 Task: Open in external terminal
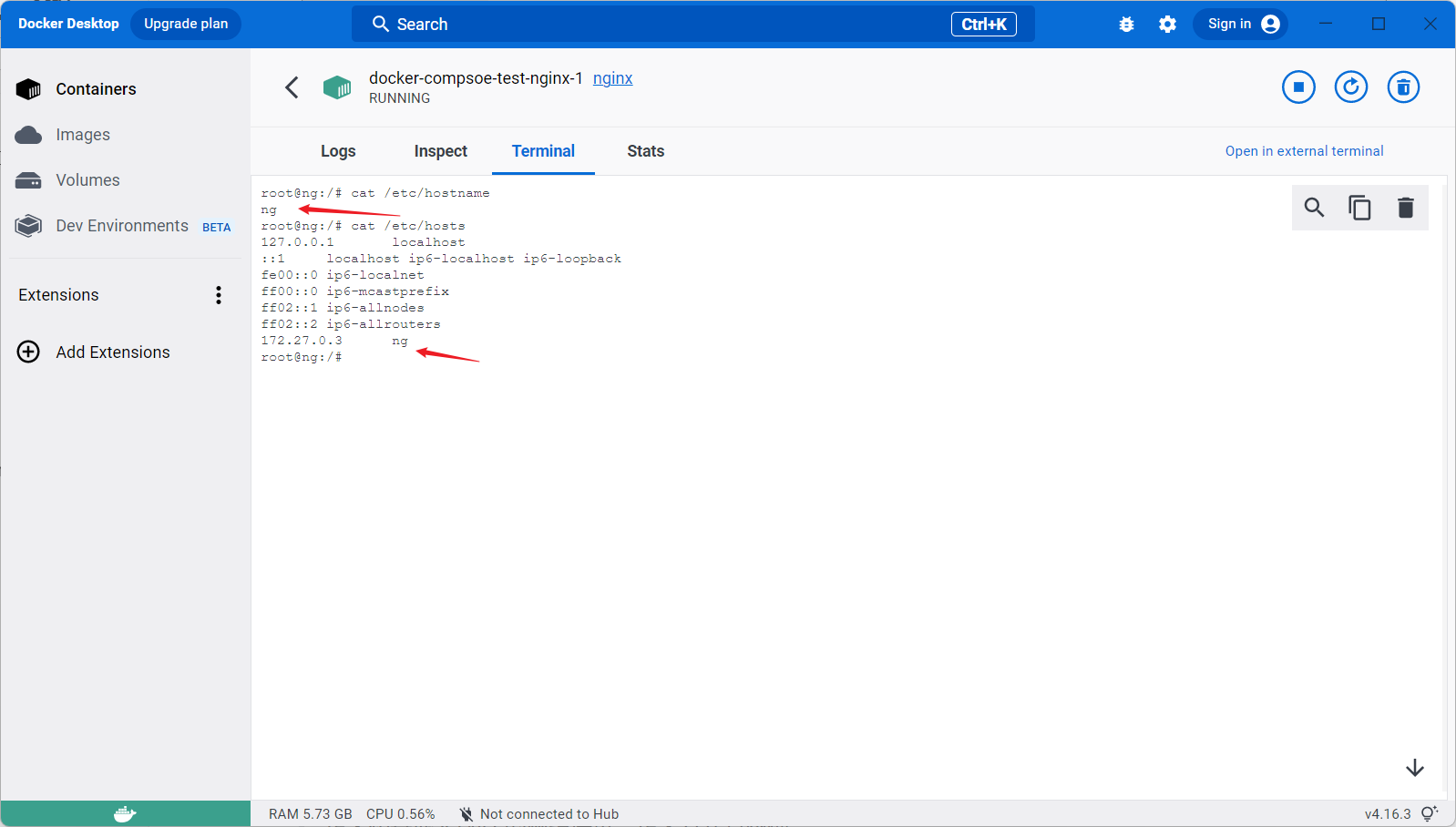[x=1304, y=151]
